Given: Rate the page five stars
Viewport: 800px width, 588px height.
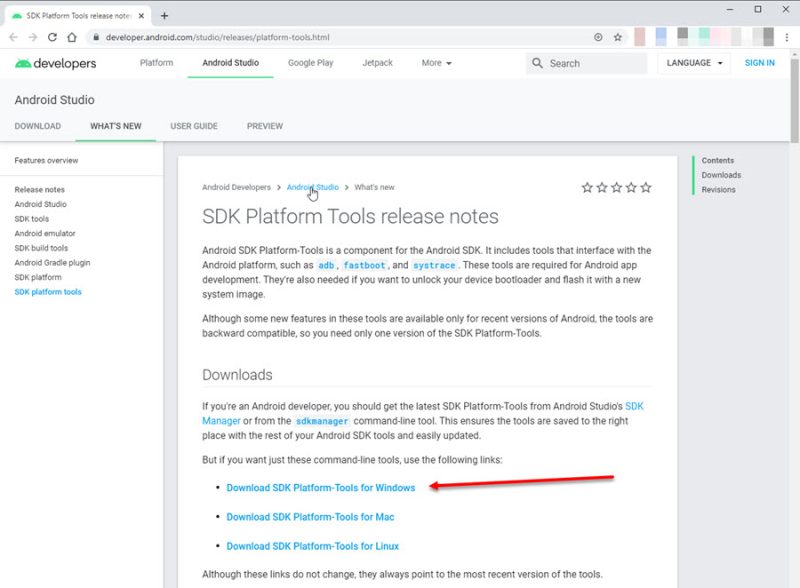Looking at the screenshot, I should pyautogui.click(x=646, y=187).
